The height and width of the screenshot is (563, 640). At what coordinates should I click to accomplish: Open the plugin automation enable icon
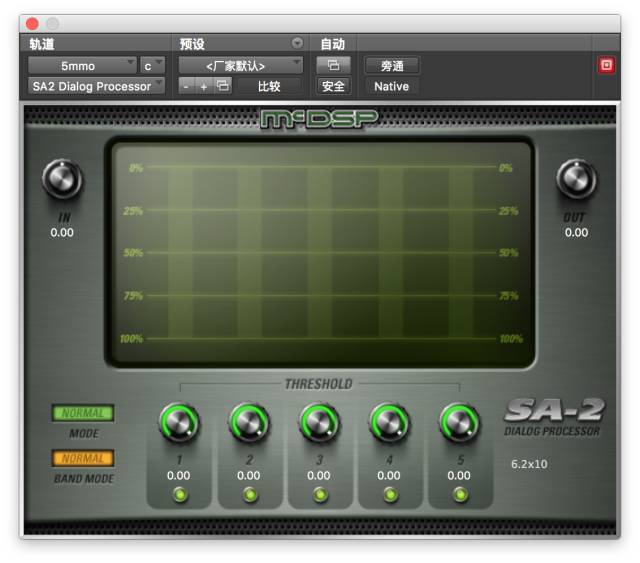click(x=333, y=65)
